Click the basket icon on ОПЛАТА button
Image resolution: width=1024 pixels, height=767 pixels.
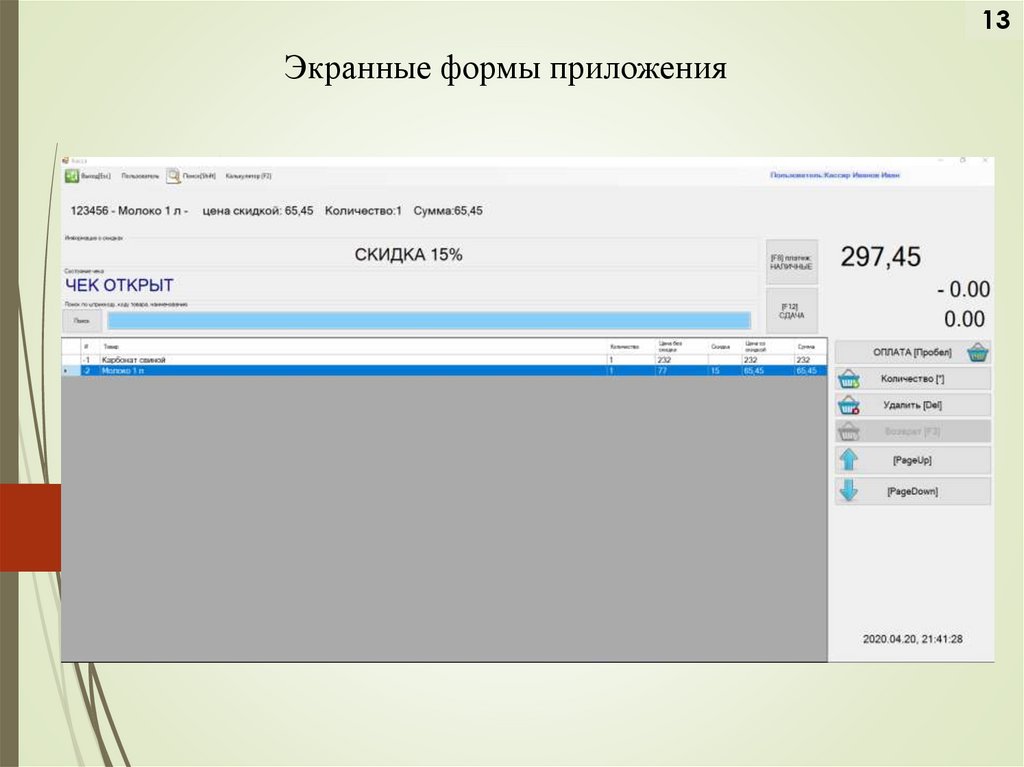point(978,353)
